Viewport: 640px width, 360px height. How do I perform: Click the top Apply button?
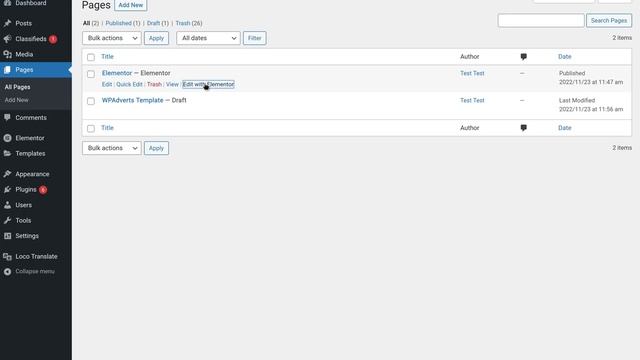click(156, 38)
